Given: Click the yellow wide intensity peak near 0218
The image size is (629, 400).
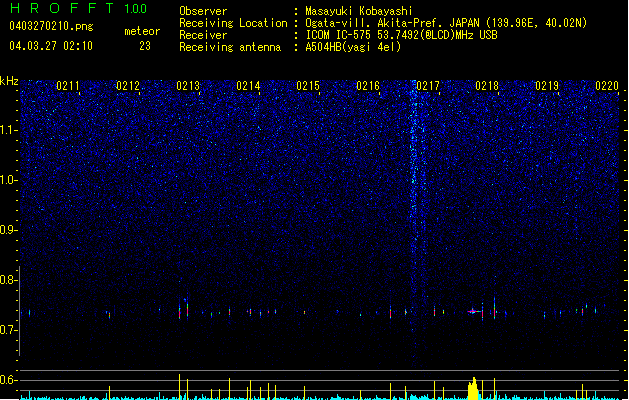Looking at the screenshot, I should 473,388.
